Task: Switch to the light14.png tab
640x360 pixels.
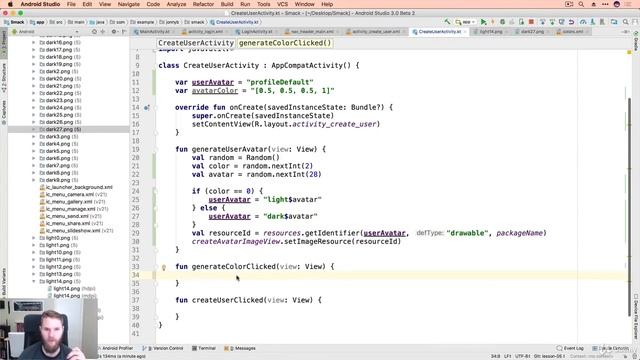Action: tap(491, 31)
